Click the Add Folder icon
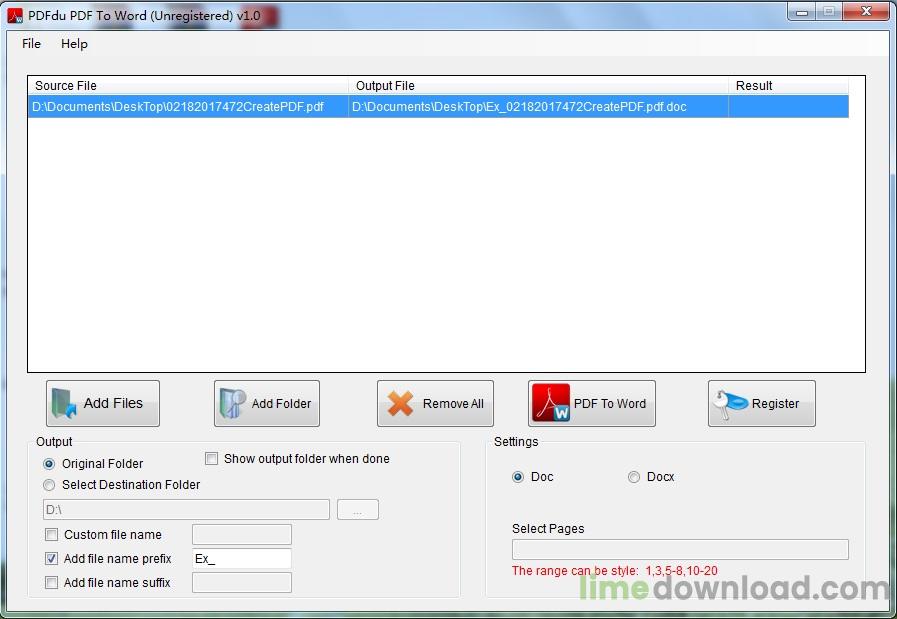897x619 pixels. pyautogui.click(x=232, y=403)
